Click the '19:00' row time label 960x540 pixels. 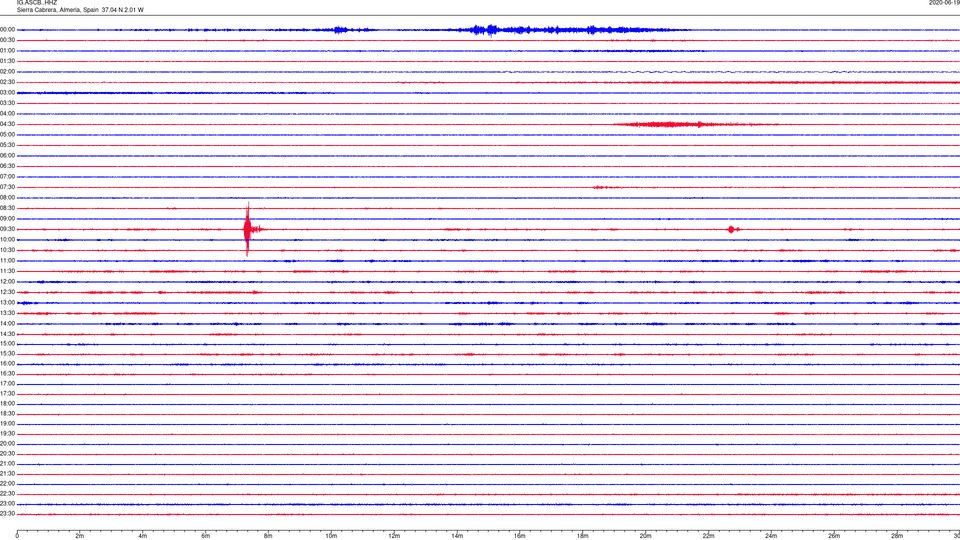(7, 424)
